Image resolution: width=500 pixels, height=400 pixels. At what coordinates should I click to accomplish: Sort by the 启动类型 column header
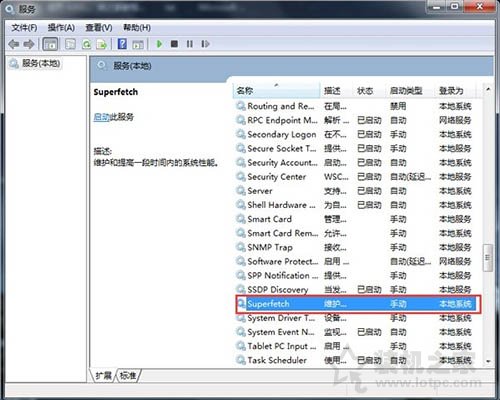pyautogui.click(x=410, y=91)
